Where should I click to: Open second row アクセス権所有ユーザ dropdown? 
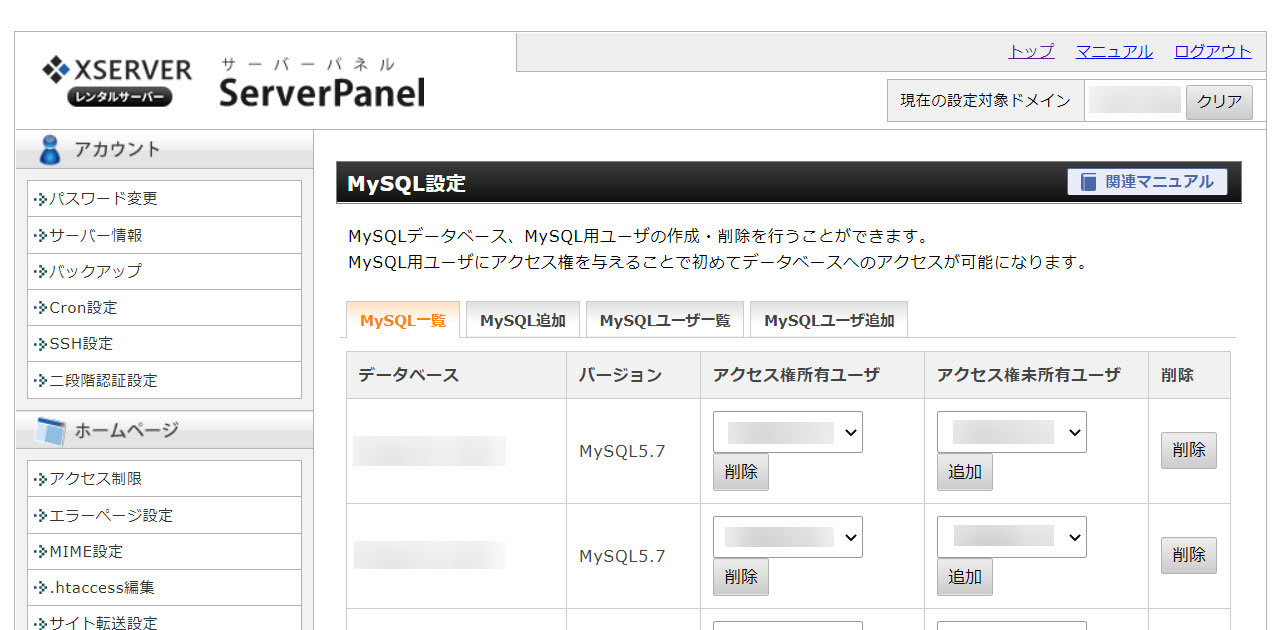[788, 537]
